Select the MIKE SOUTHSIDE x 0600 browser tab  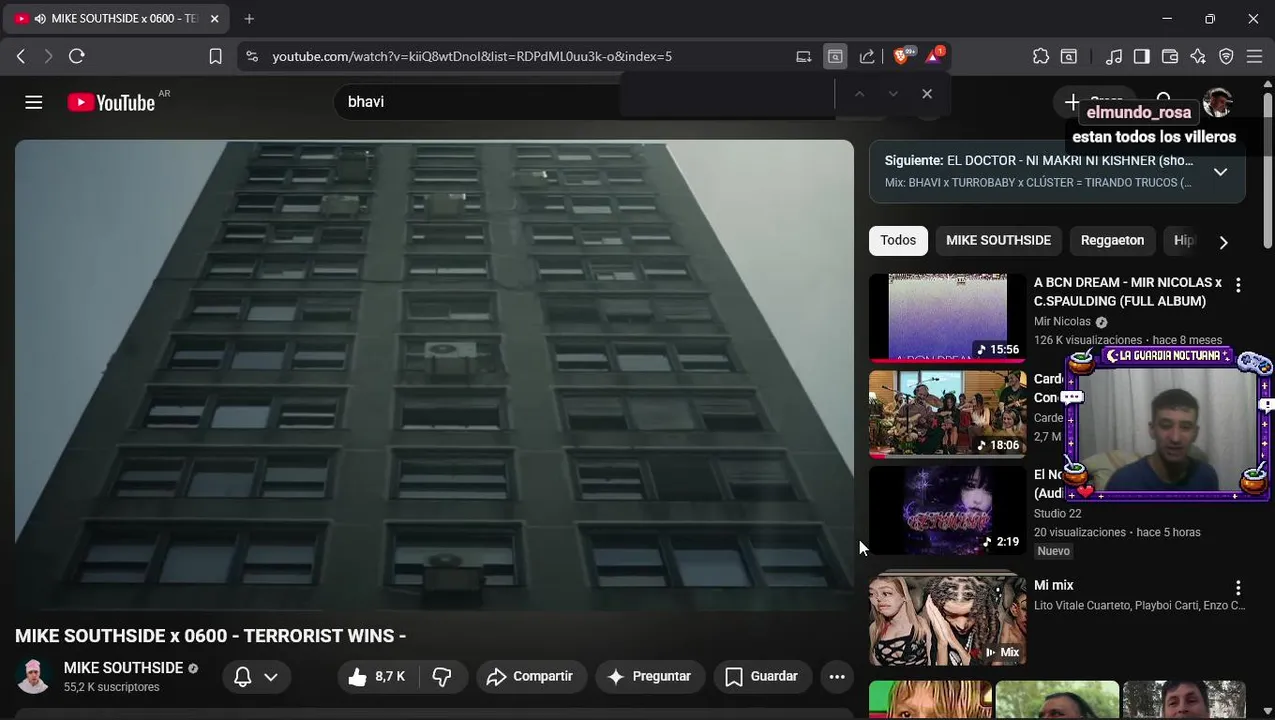(x=117, y=18)
